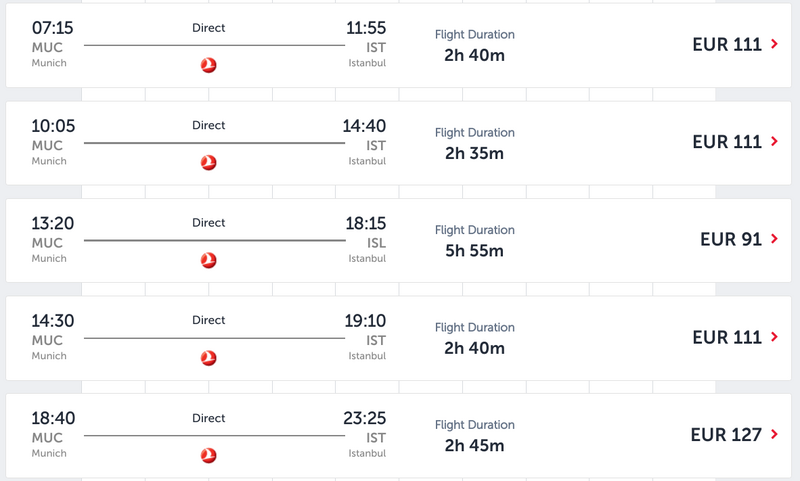Expand the 14:30 flight via red chevron
Screen dimensions: 800x481
774,337
